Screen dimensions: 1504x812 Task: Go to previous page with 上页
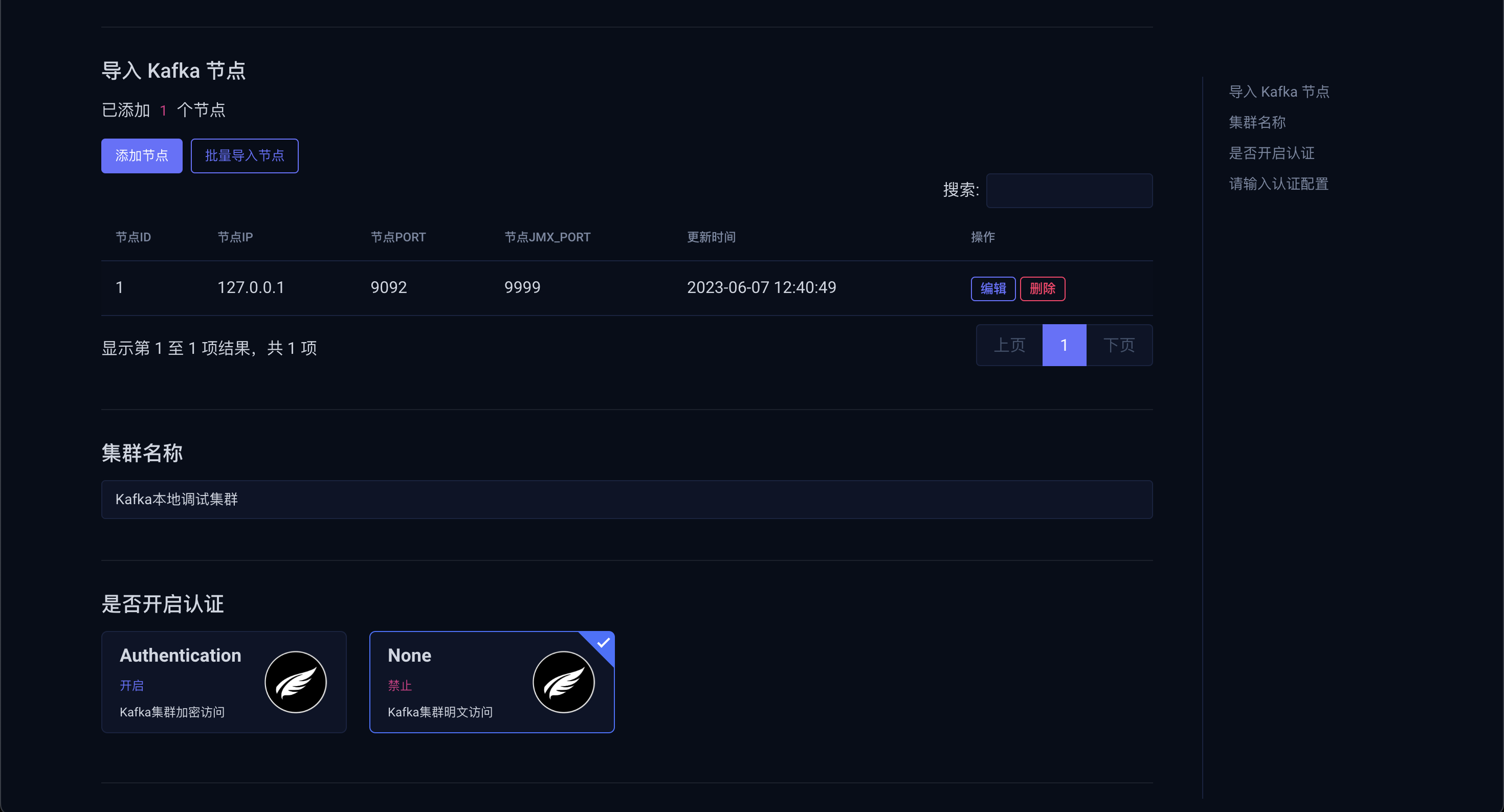coord(1009,345)
